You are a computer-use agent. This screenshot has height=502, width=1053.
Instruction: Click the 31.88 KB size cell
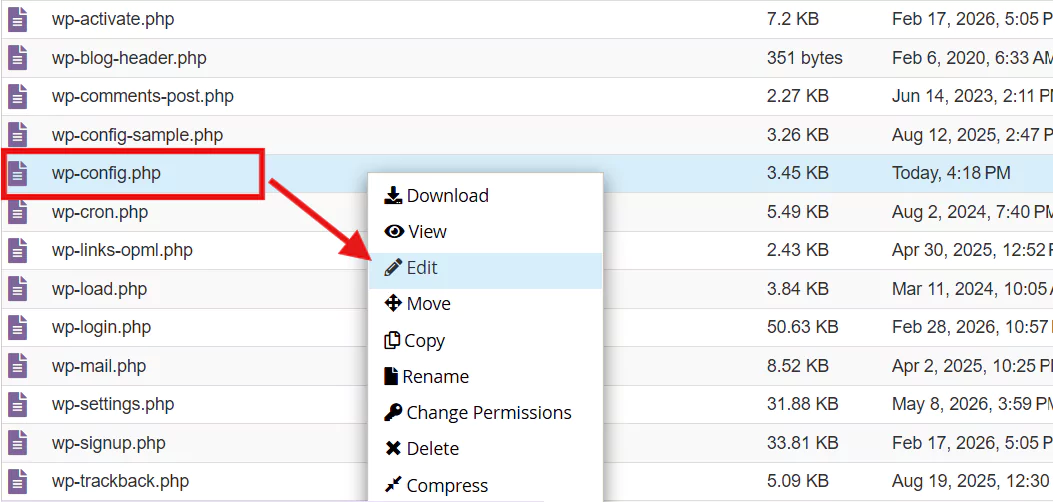tap(803, 405)
